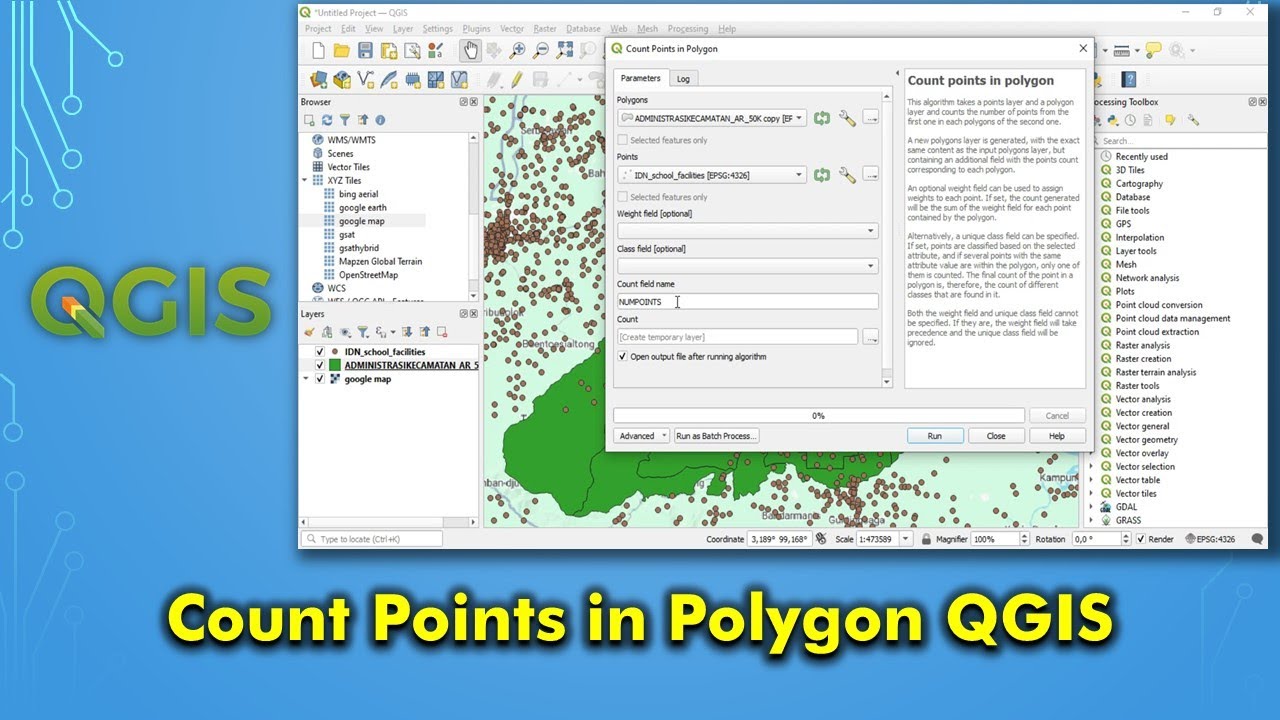
Task: Click the Type to locate search box
Action: (373, 539)
